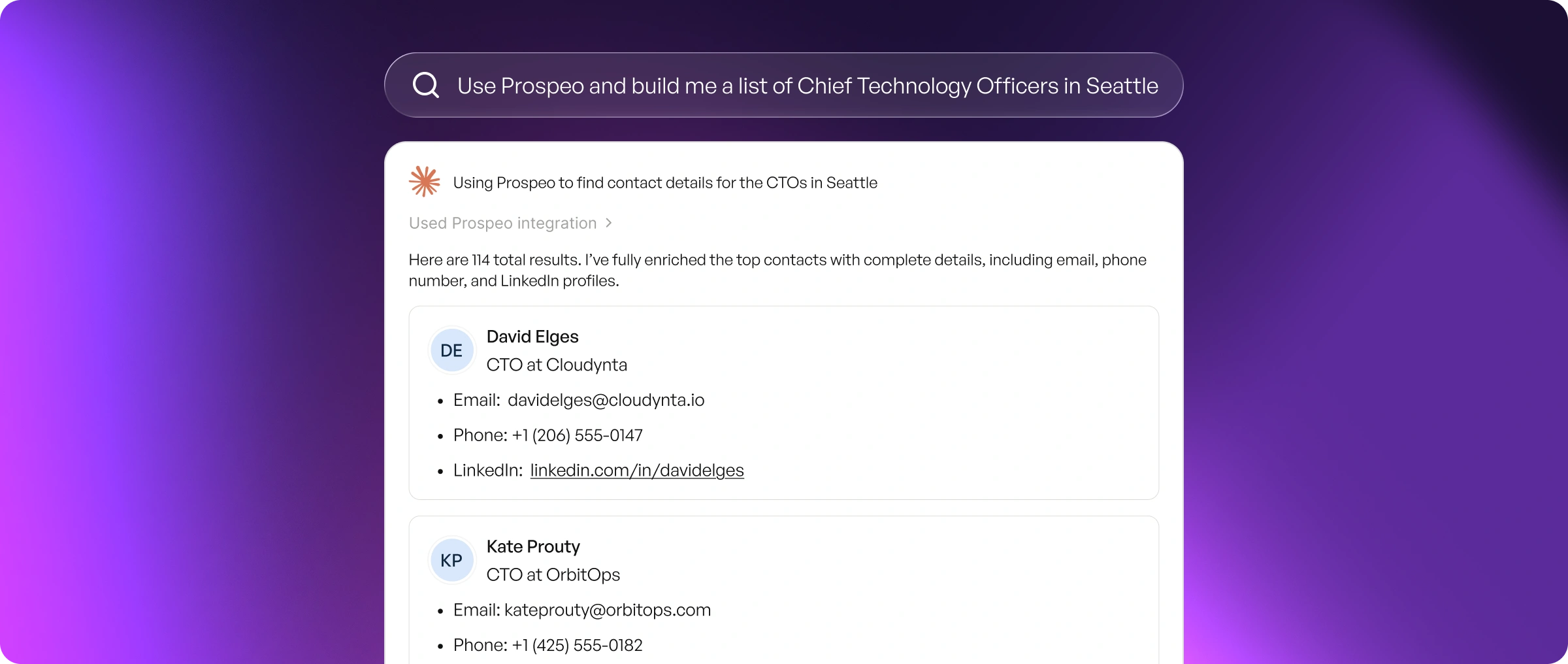Focus the Prospeo search query field
Viewport: 1568px width, 664px height.
[807, 86]
